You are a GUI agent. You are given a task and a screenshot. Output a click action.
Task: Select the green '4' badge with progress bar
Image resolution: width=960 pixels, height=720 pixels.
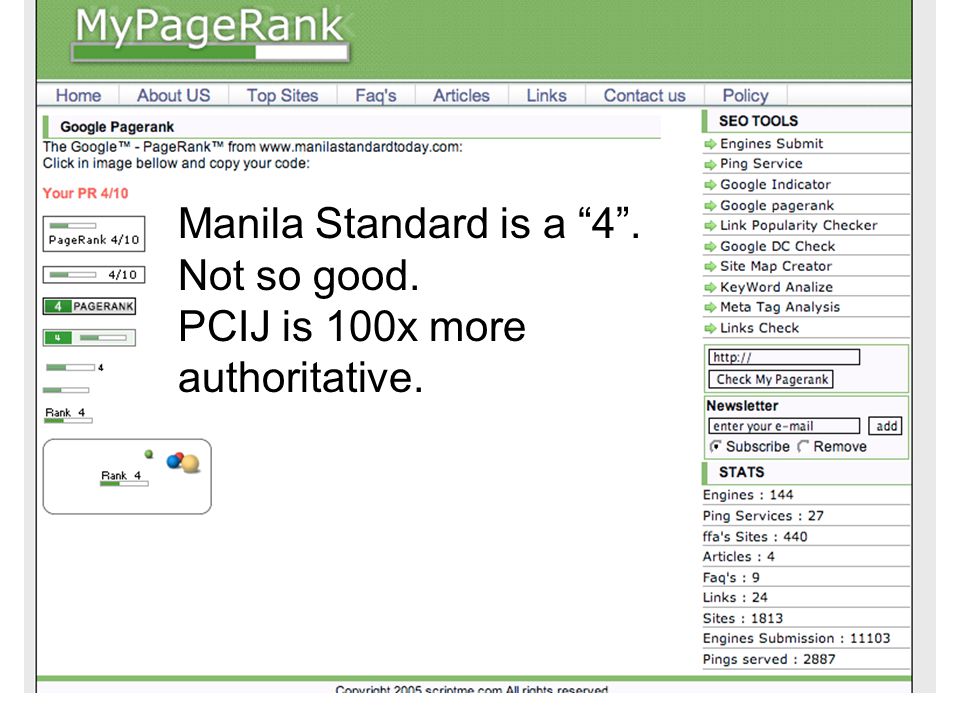89,337
